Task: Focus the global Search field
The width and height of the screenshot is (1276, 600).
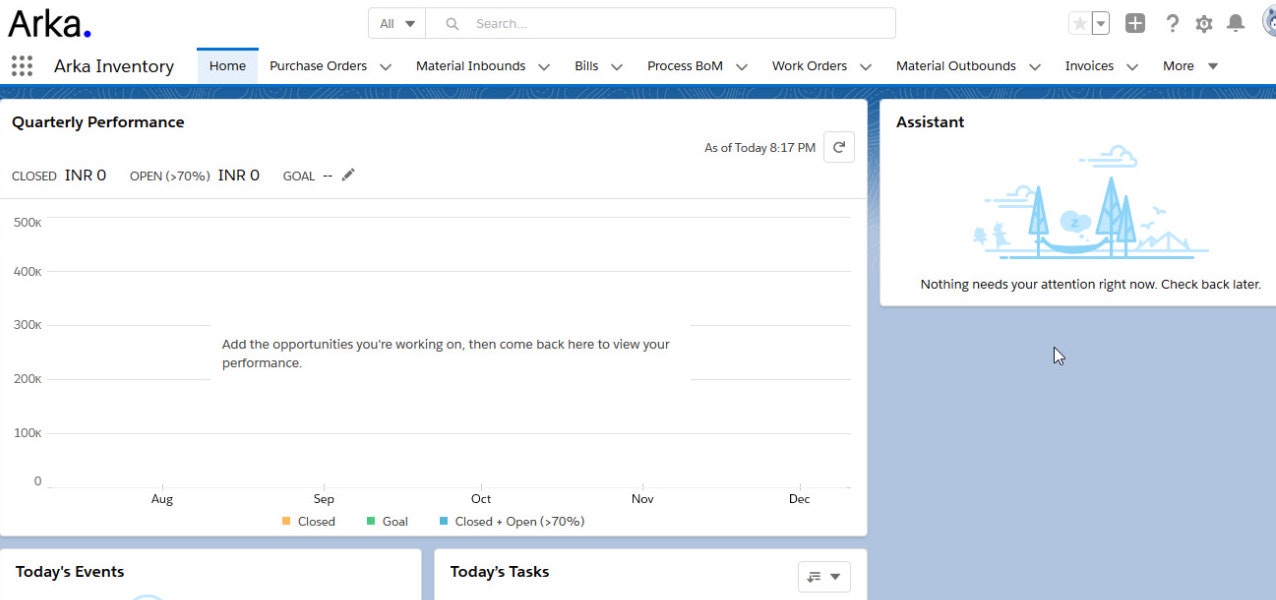Action: point(660,23)
